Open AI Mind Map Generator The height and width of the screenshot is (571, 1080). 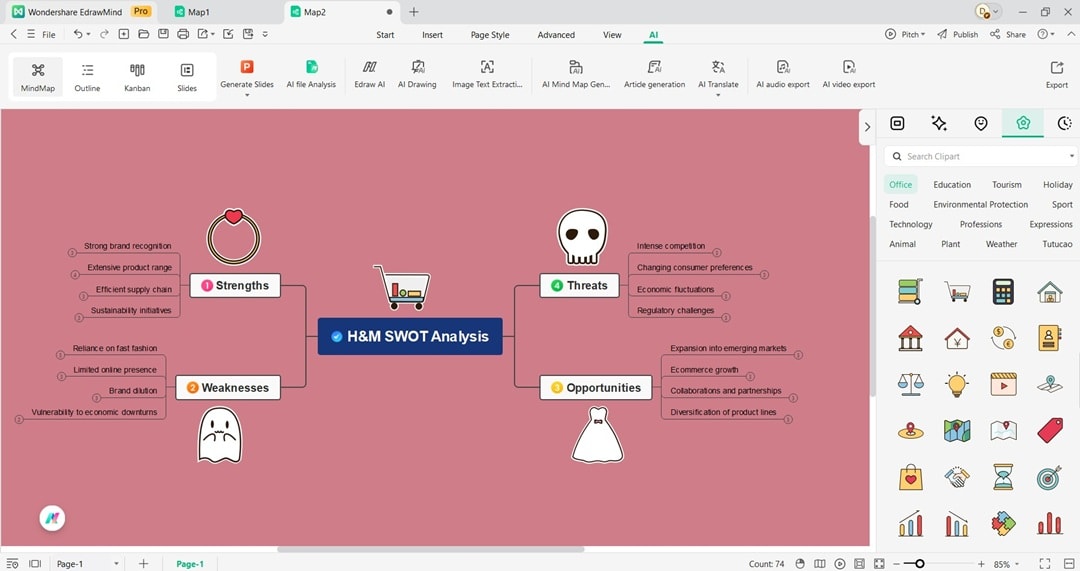(x=576, y=74)
